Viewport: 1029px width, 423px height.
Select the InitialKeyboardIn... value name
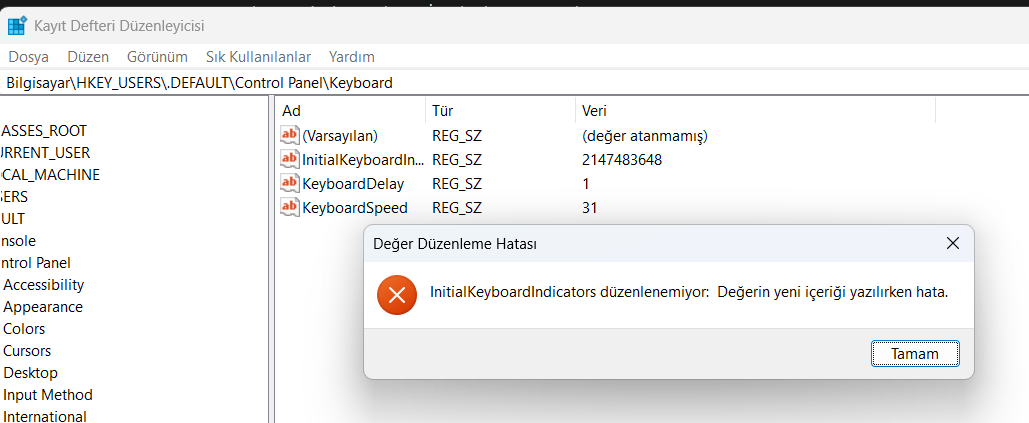coord(362,159)
